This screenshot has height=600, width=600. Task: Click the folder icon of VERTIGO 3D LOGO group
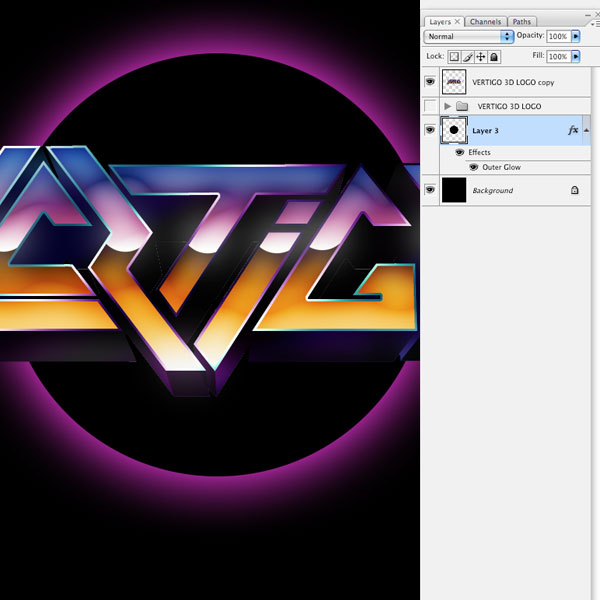[461, 106]
